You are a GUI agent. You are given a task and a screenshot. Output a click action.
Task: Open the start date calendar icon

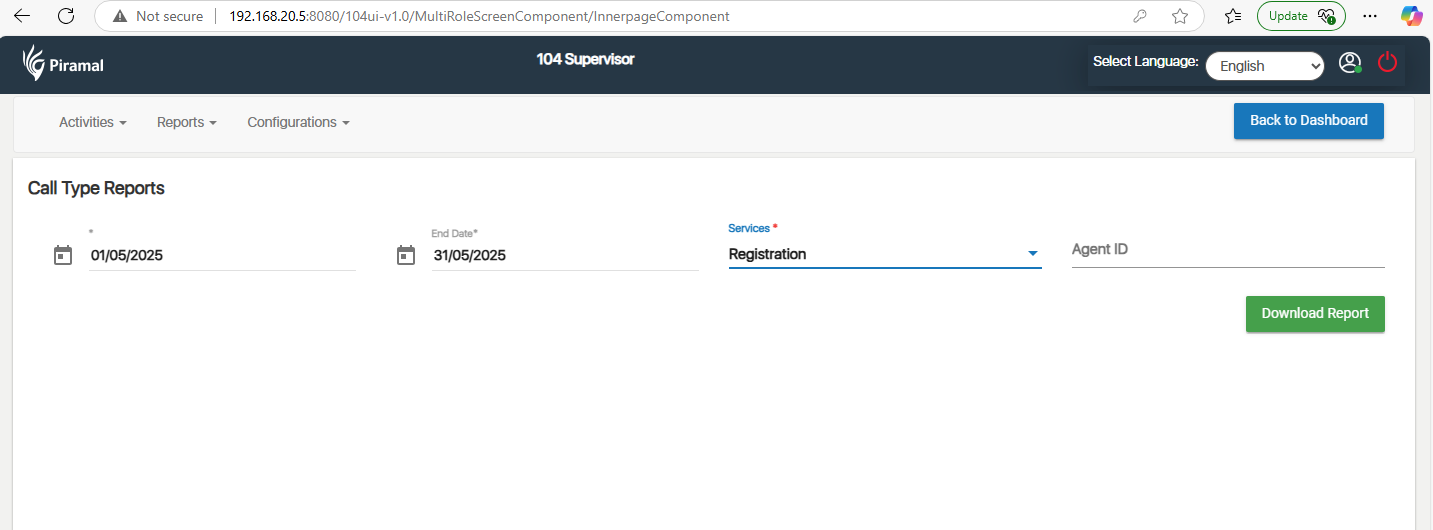(x=63, y=255)
